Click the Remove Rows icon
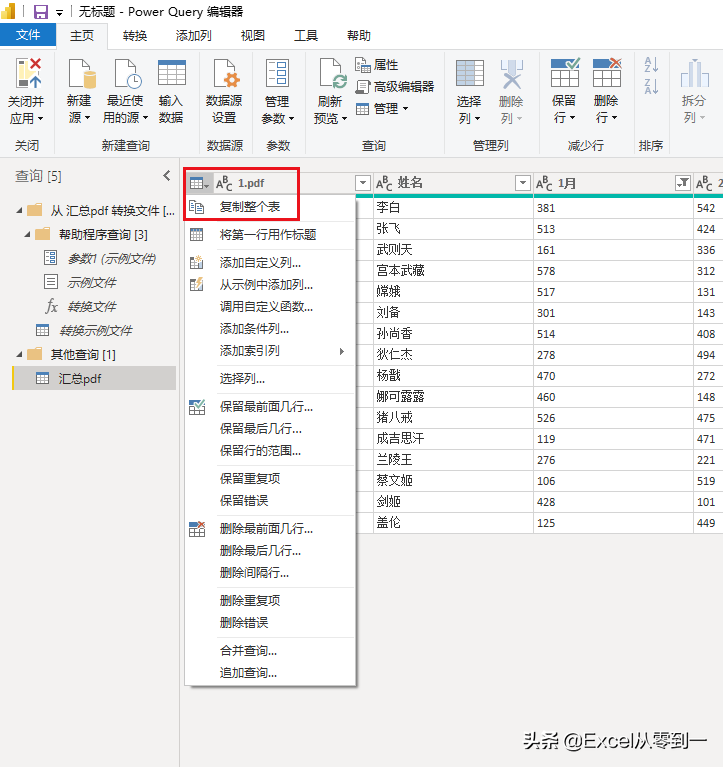Screen dimensions: 723x767 click(607, 72)
